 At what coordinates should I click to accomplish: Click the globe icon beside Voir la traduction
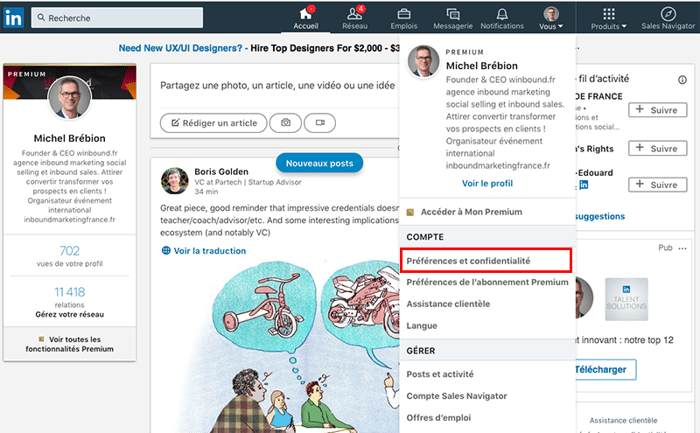click(166, 250)
